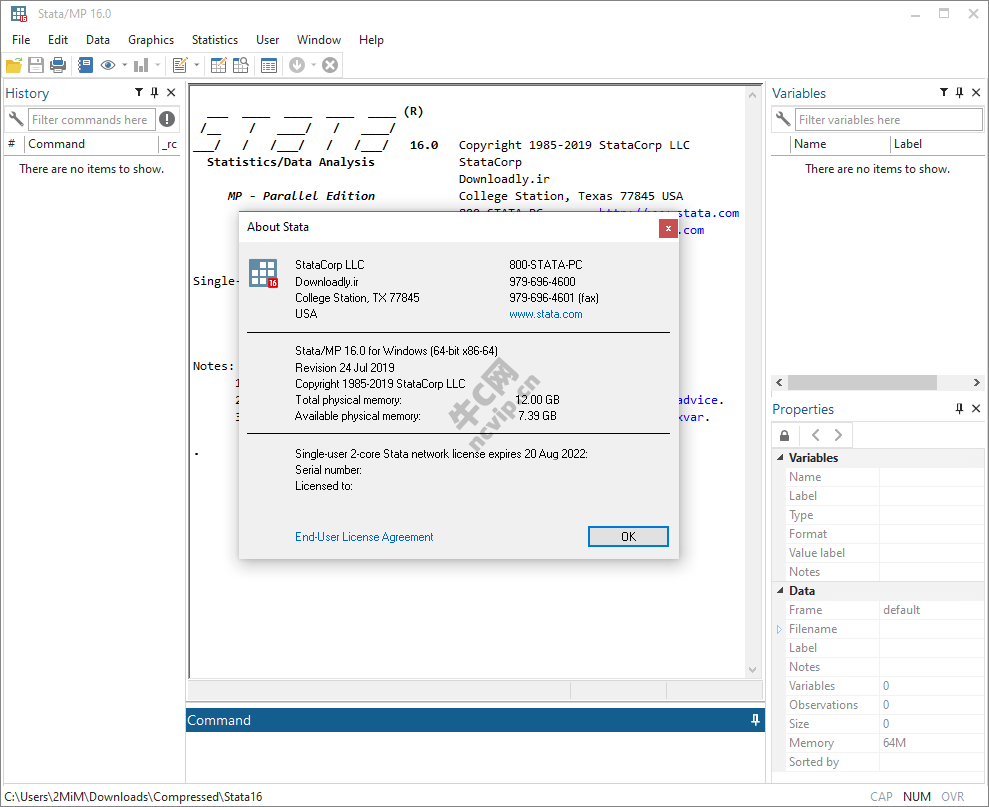The width and height of the screenshot is (989, 807).
Task: Collapse the Variables section in Properties
Action: click(780, 457)
